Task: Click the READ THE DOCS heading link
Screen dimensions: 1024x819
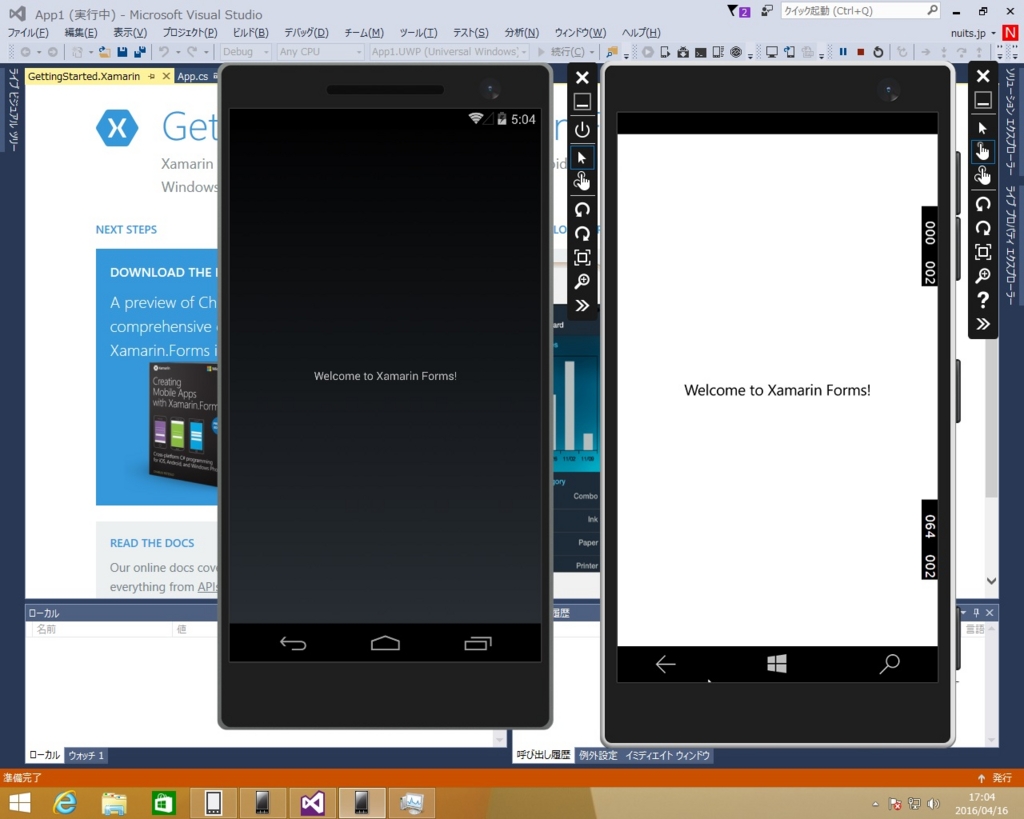Action: [152, 543]
